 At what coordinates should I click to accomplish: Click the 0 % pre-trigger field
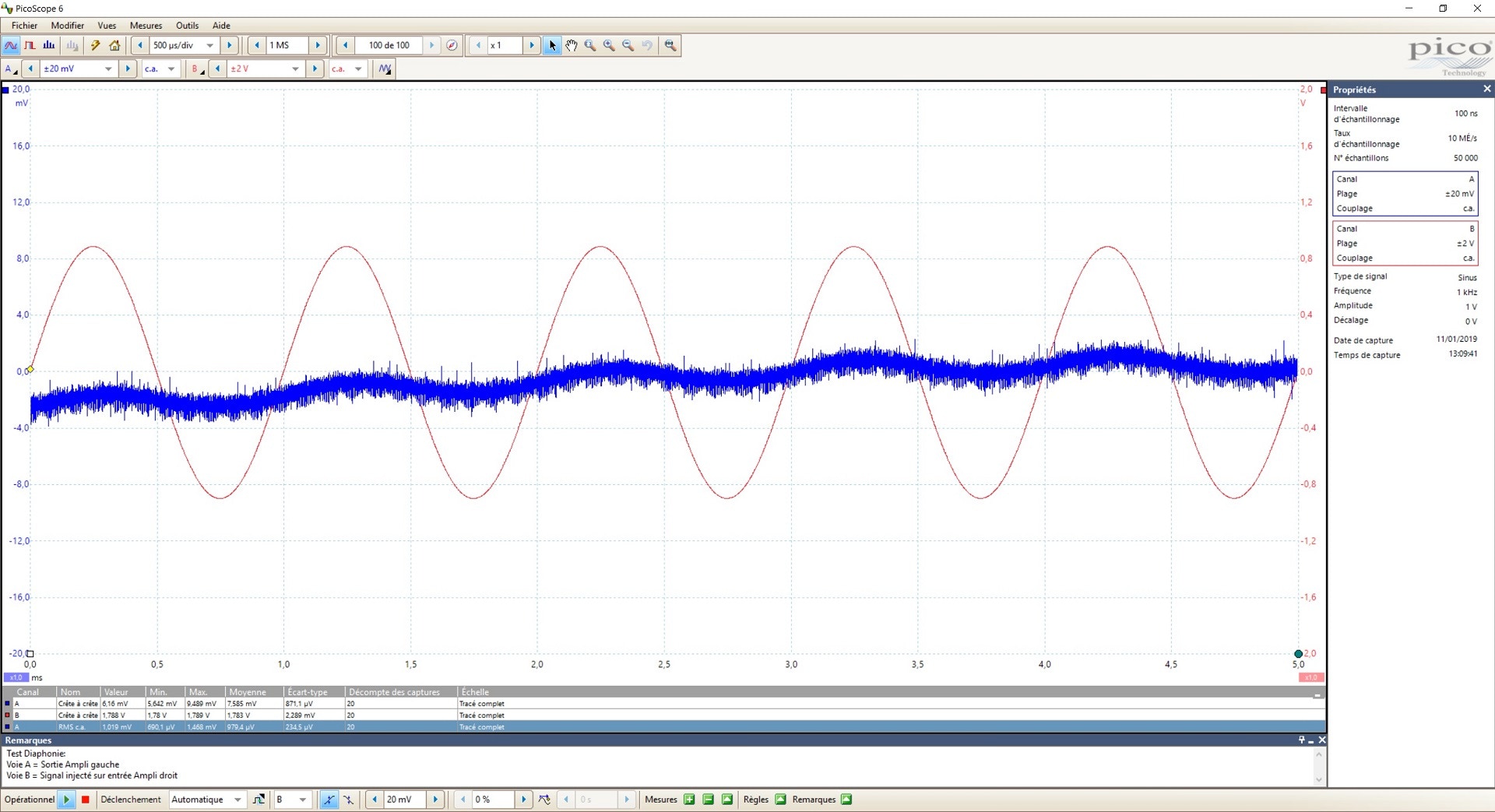click(x=493, y=800)
